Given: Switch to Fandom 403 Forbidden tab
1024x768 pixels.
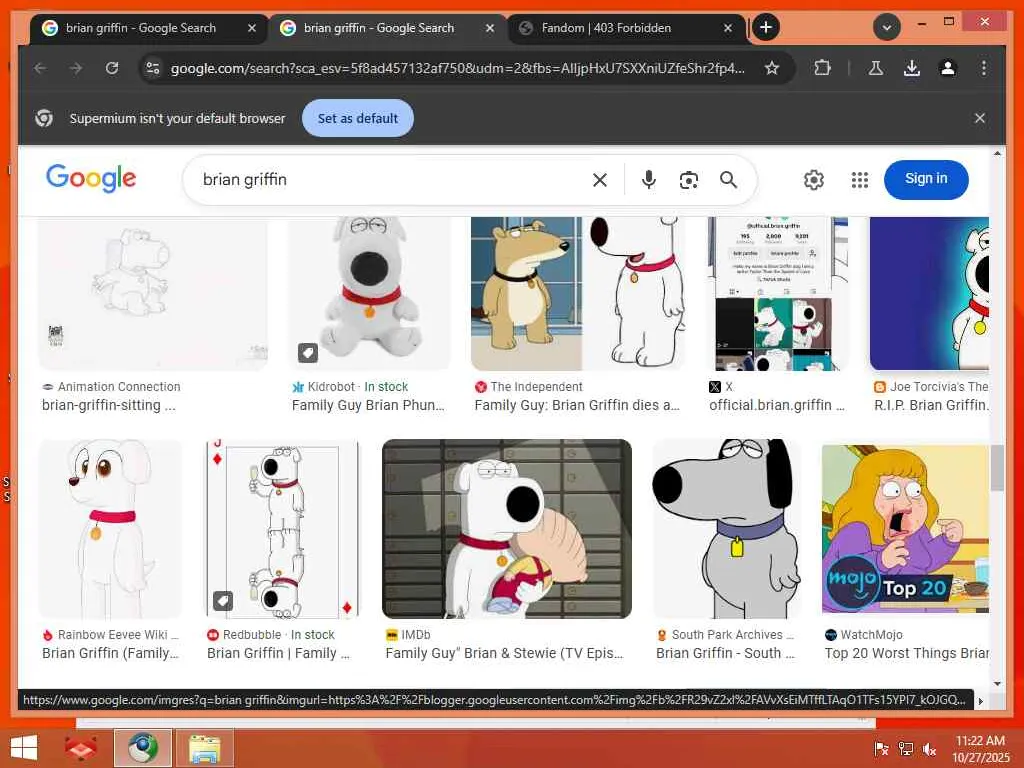Looking at the screenshot, I should click(x=606, y=28).
